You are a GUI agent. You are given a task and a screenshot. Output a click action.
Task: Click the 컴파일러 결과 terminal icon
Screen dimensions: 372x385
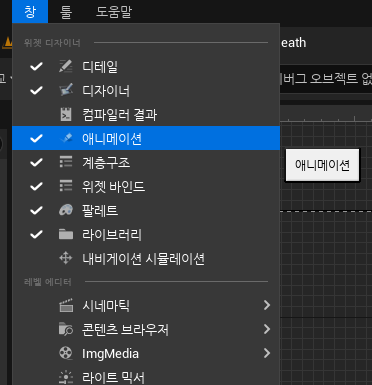[x=66, y=114]
